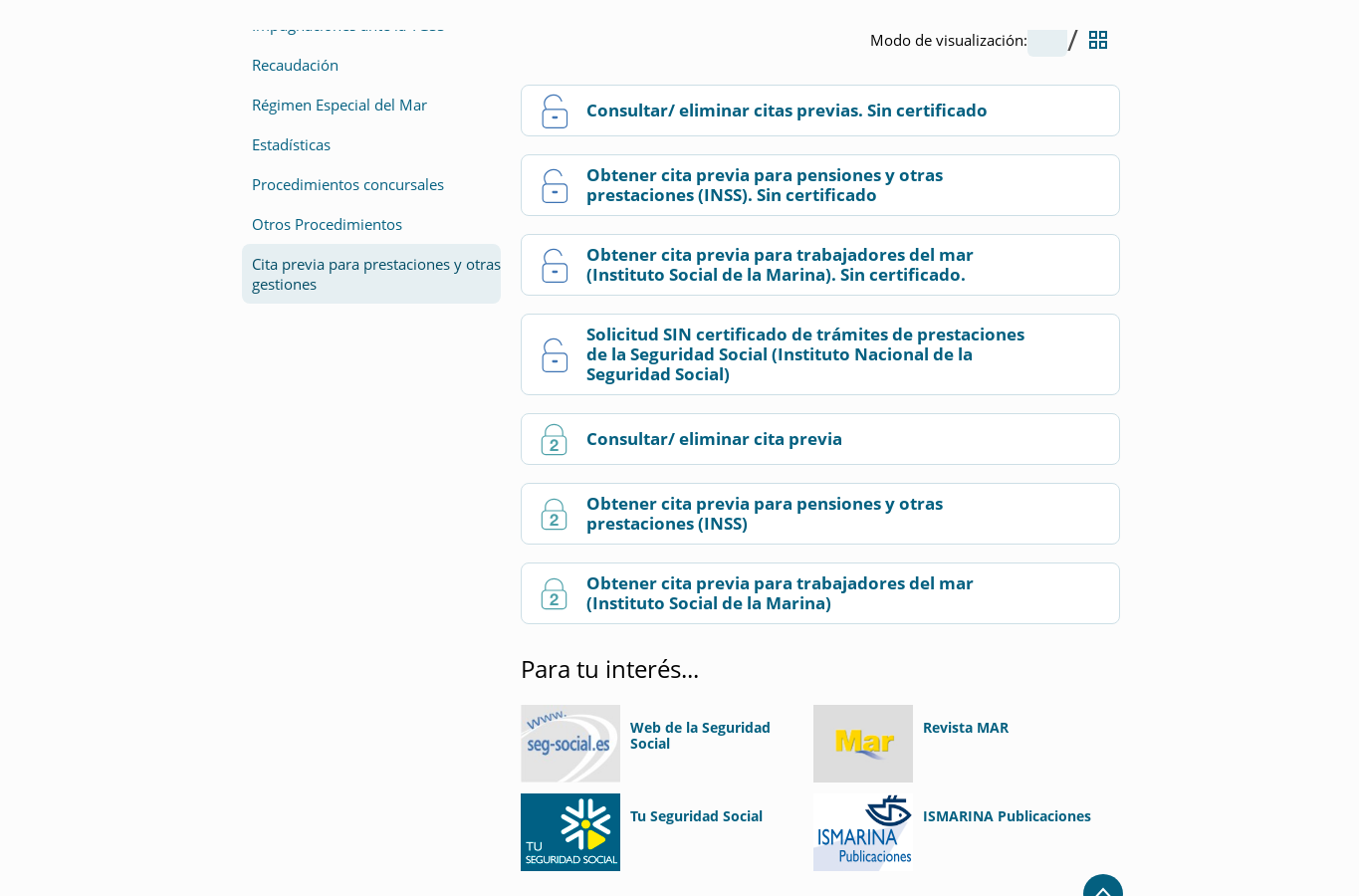Click padlock icon for INSS cita previa sin certificado
The image size is (1359, 896).
pyautogui.click(x=555, y=186)
